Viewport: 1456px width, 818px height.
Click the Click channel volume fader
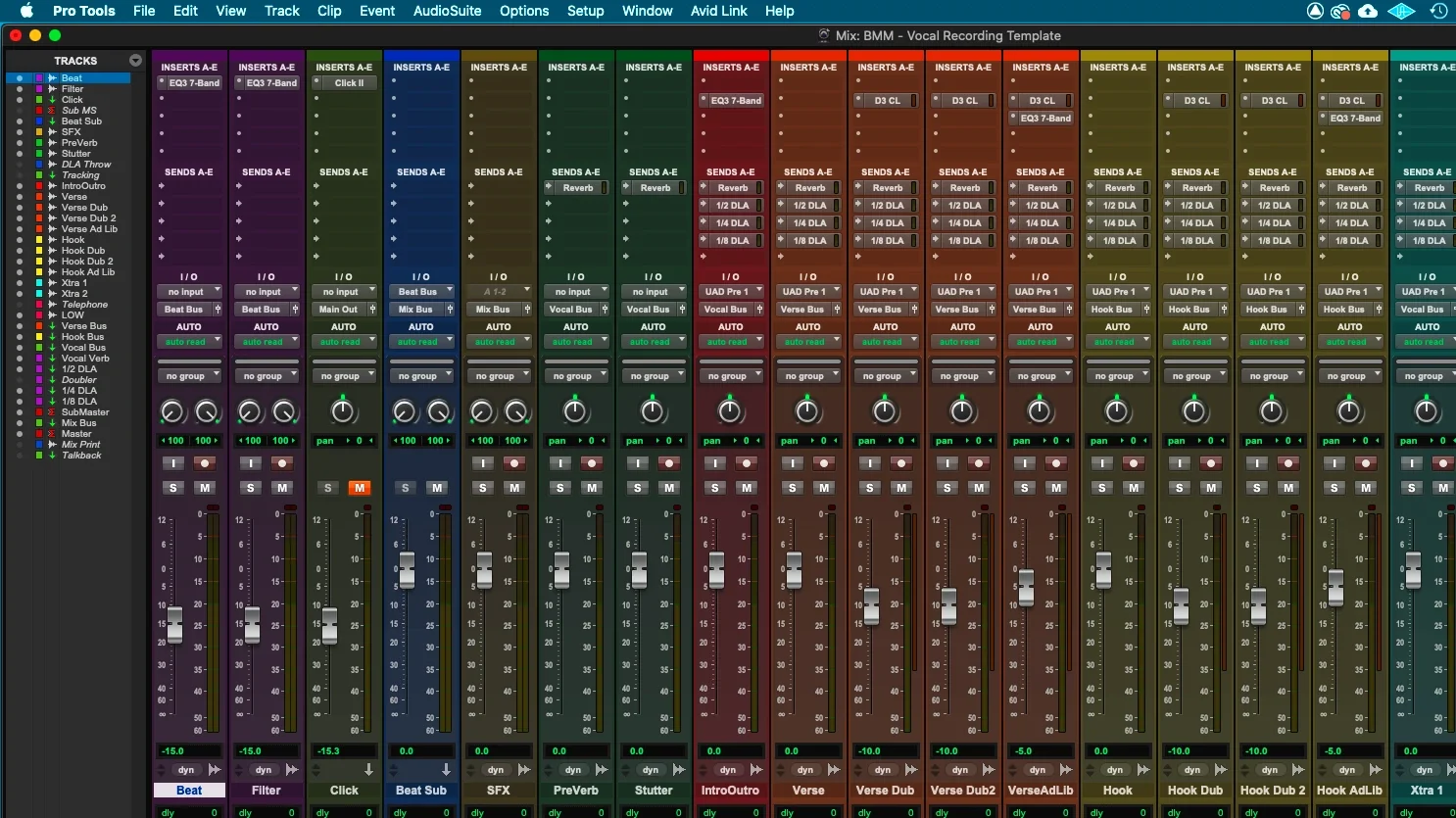(329, 626)
